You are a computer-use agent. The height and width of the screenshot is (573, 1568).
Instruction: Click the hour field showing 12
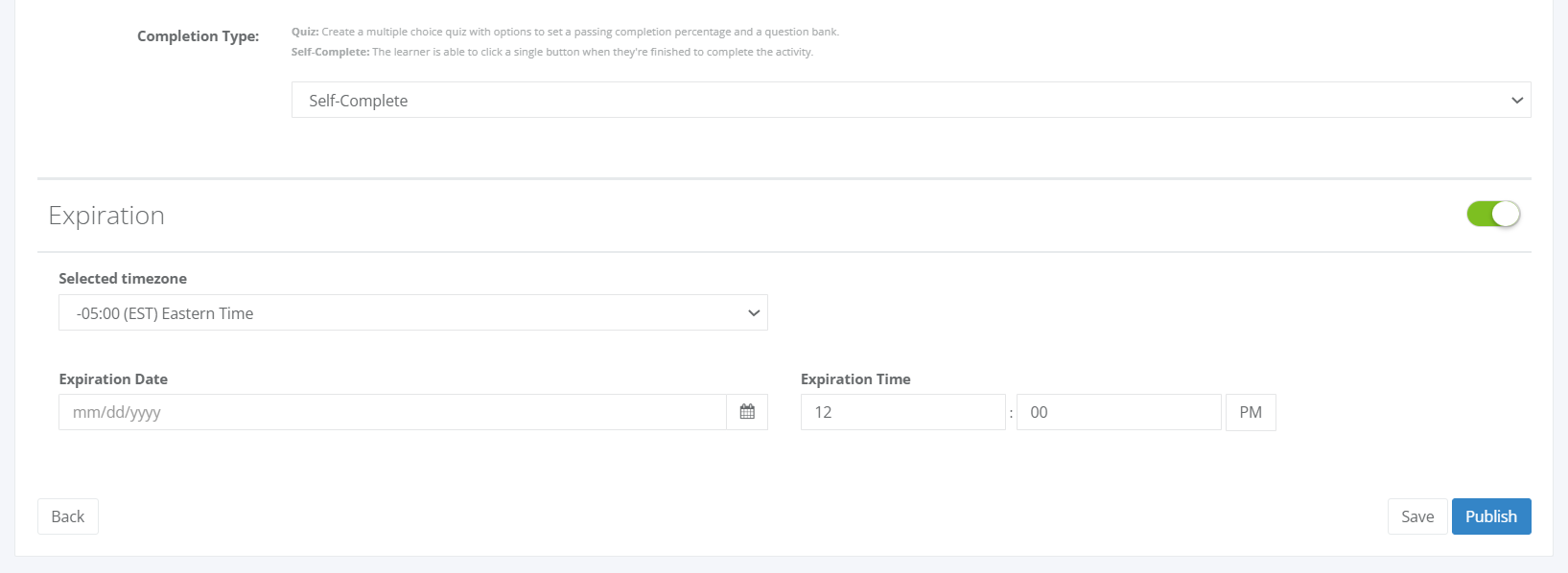902,412
